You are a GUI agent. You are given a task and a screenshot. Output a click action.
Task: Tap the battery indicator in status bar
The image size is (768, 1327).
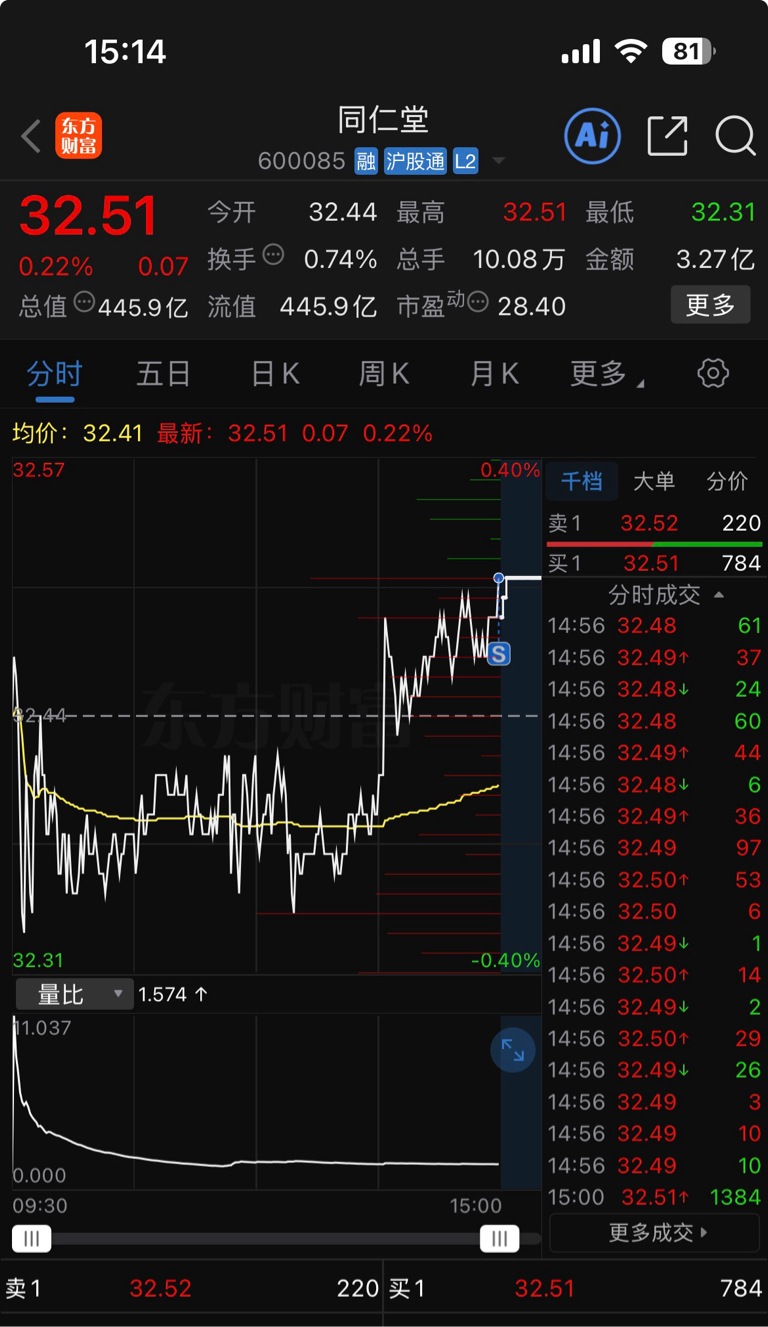(688, 51)
